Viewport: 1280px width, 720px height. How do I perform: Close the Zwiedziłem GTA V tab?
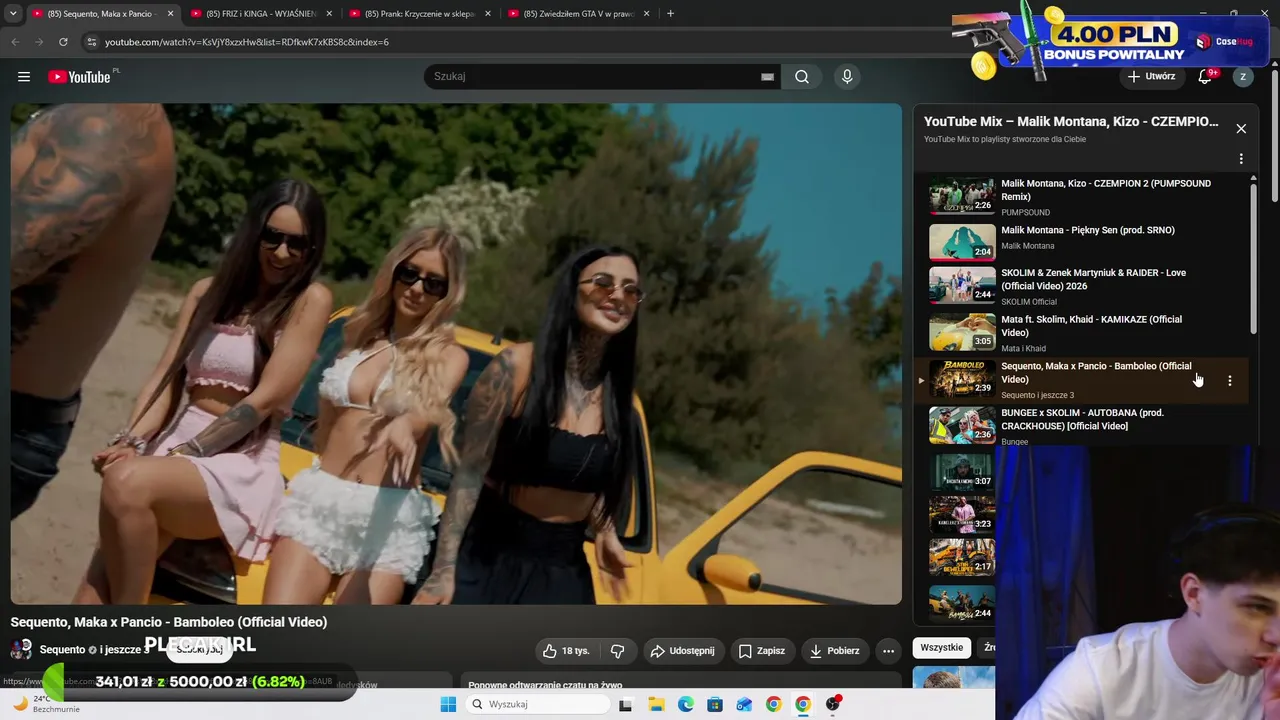coord(647,14)
